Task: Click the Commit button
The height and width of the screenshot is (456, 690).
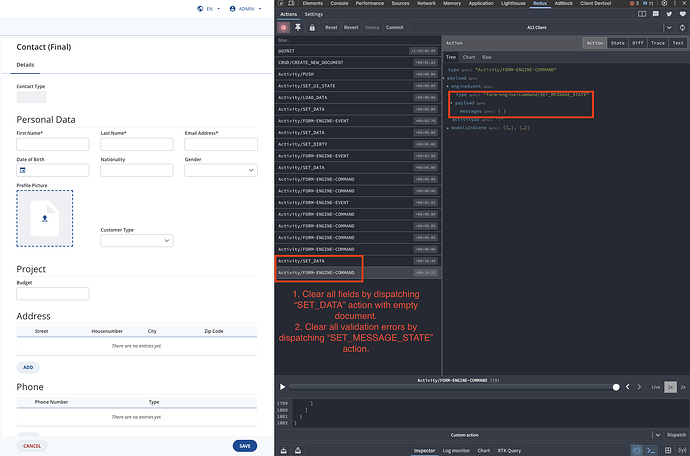Action: (x=395, y=27)
